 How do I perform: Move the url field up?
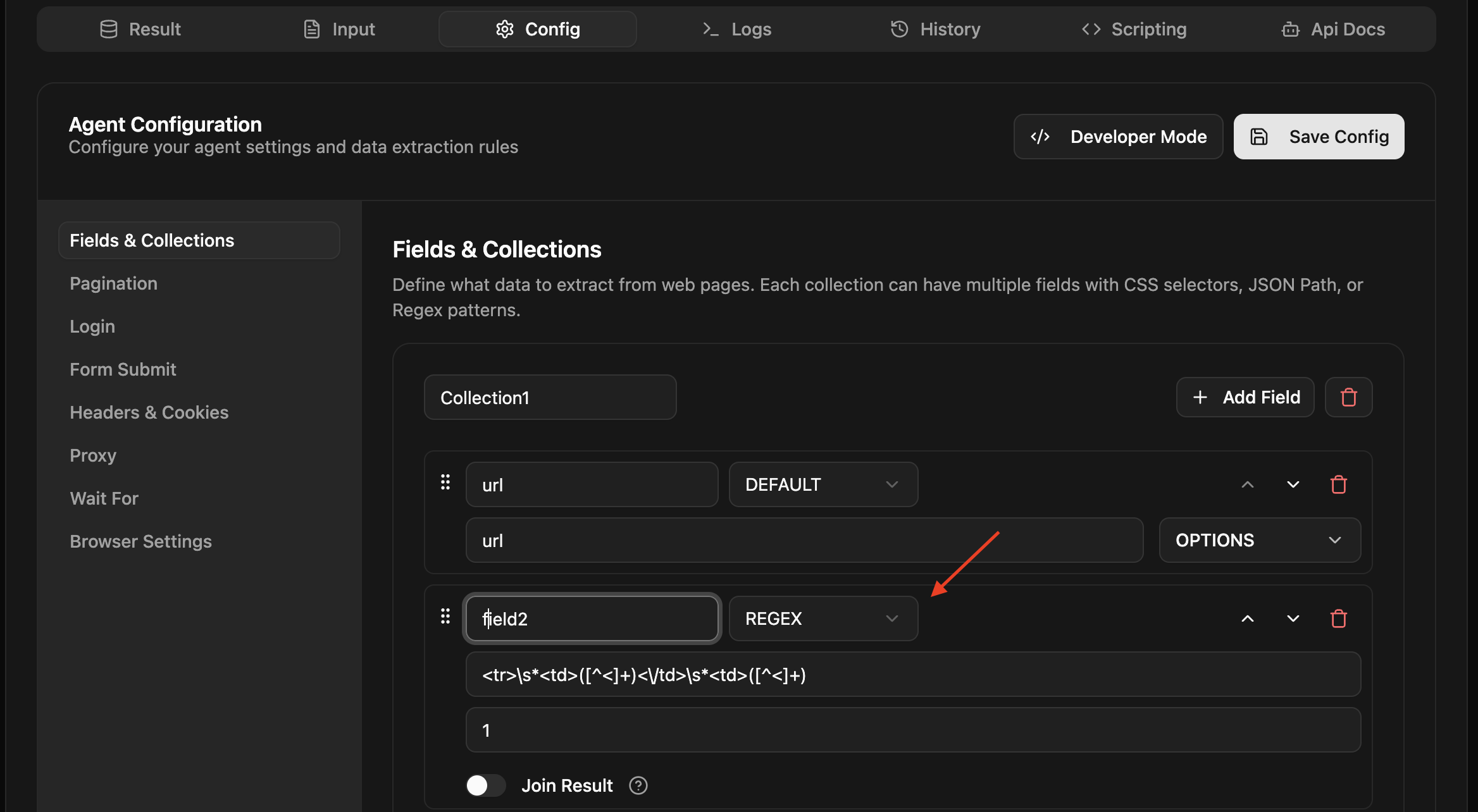point(1247,484)
